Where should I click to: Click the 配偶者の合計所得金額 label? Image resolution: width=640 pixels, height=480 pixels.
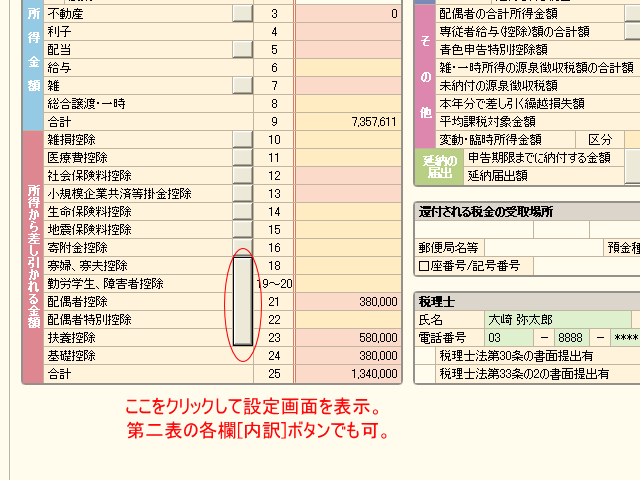[x=498, y=13]
